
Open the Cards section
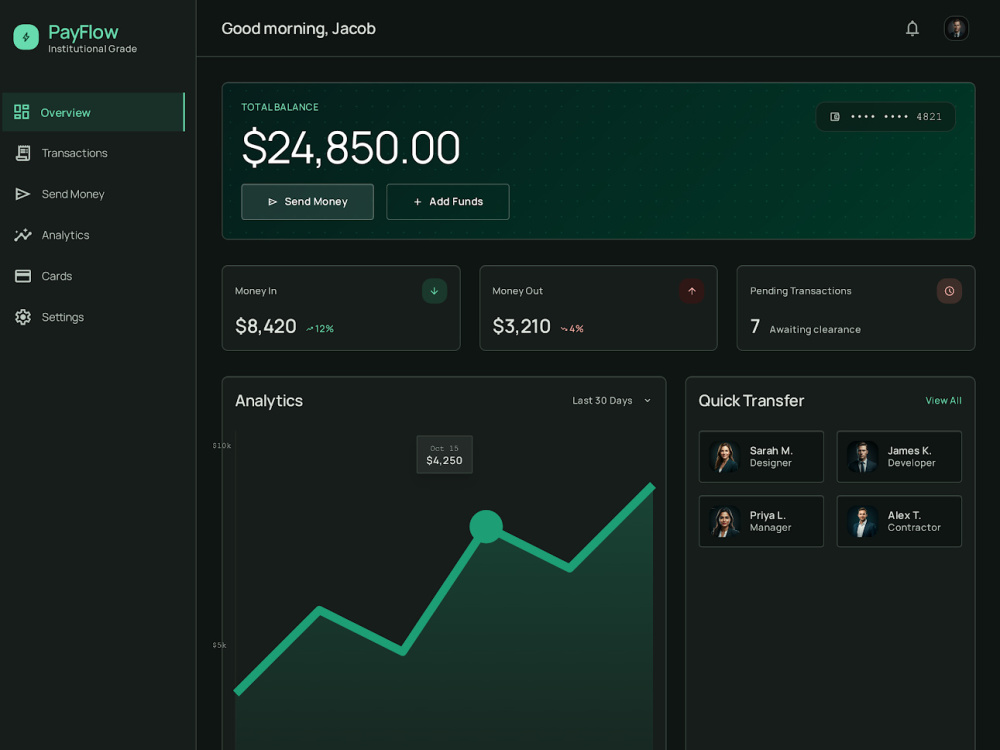(94, 276)
